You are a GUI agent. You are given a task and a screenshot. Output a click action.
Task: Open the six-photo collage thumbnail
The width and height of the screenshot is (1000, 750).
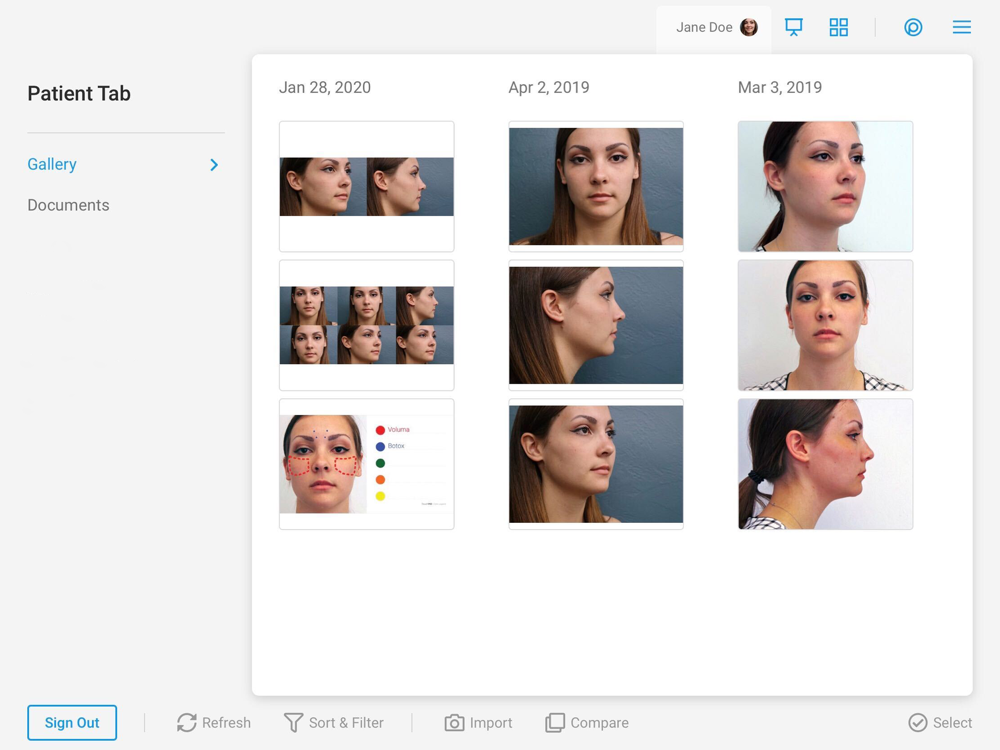(367, 325)
